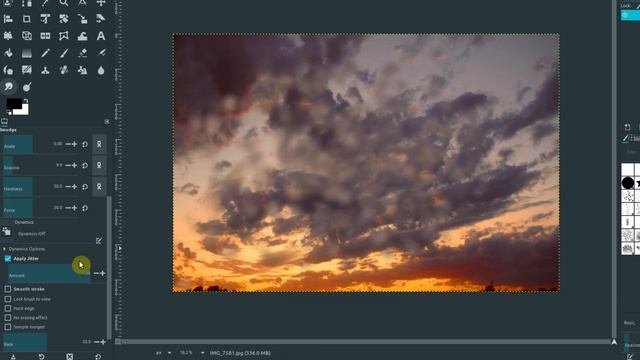Enable the Smooth stroke checkbox
The height and width of the screenshot is (360, 640).
pos(8,289)
